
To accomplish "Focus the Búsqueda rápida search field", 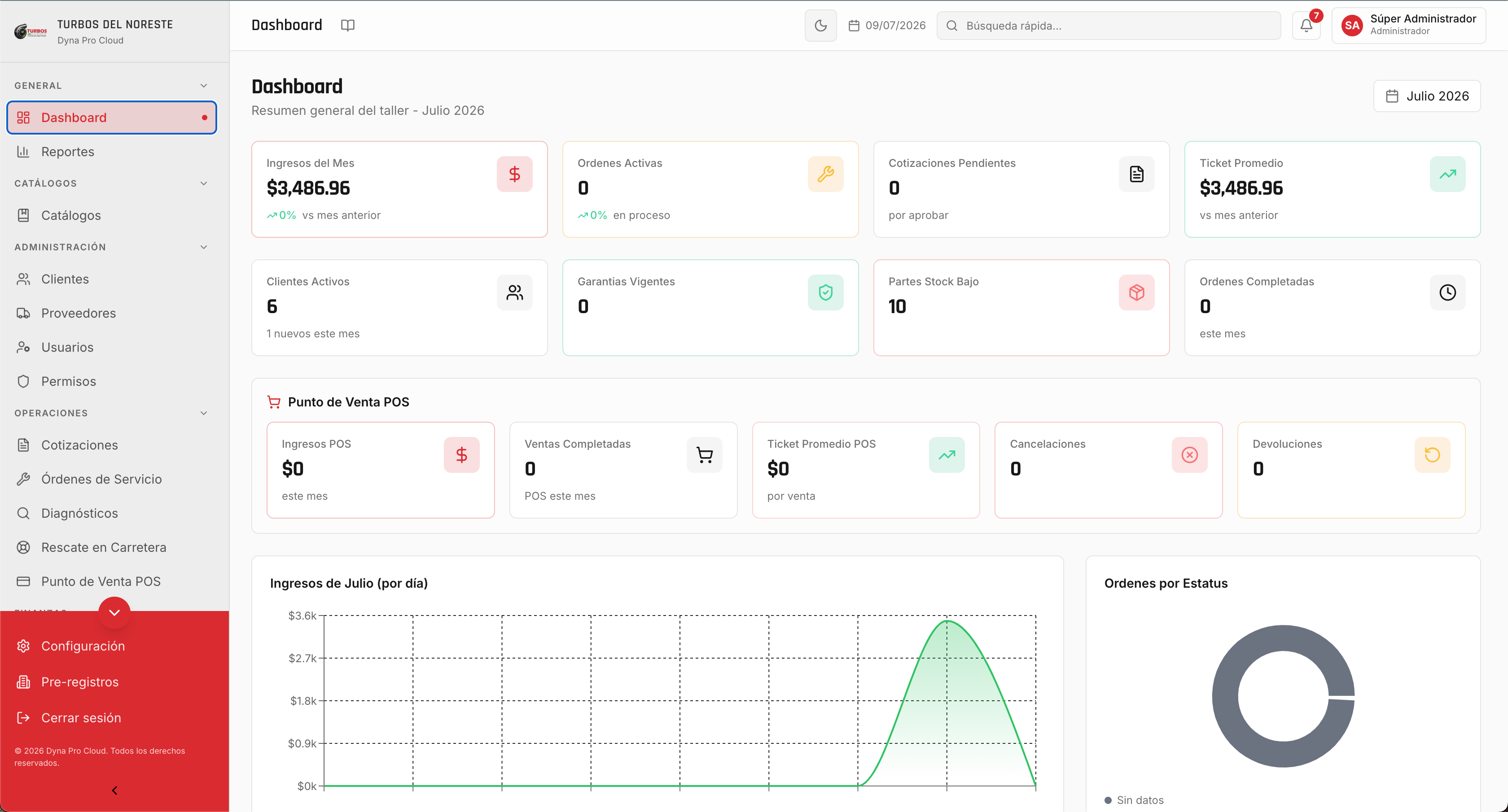I will click(1108, 26).
